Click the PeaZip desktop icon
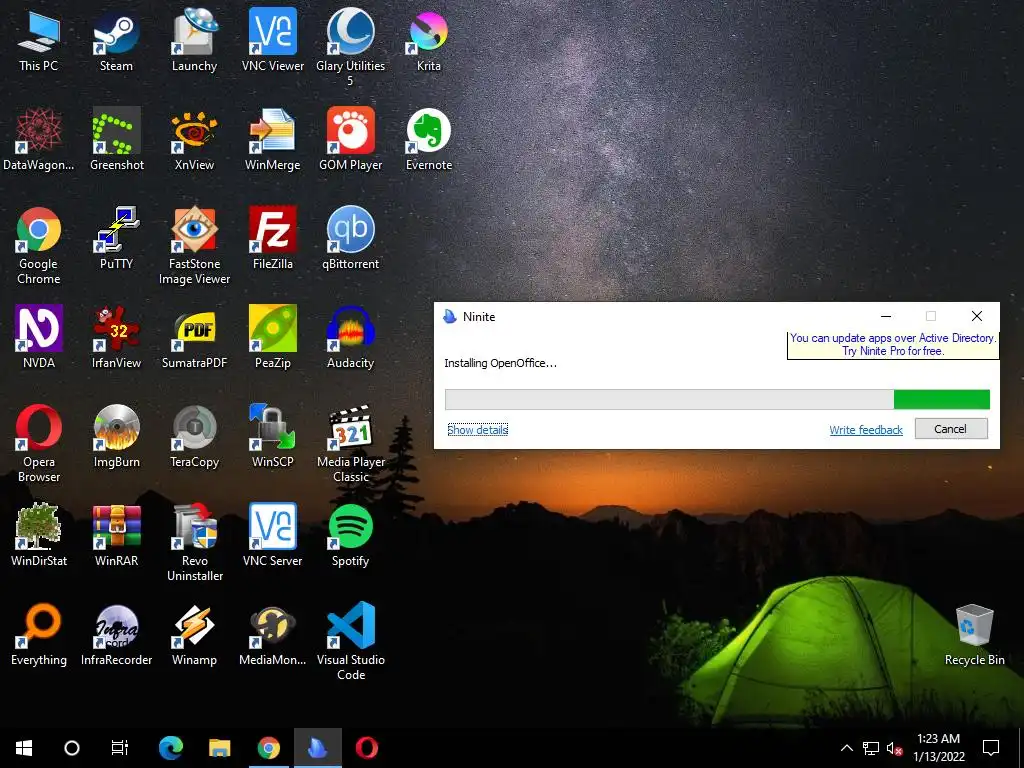Image resolution: width=1024 pixels, height=768 pixels. pyautogui.click(x=272, y=337)
